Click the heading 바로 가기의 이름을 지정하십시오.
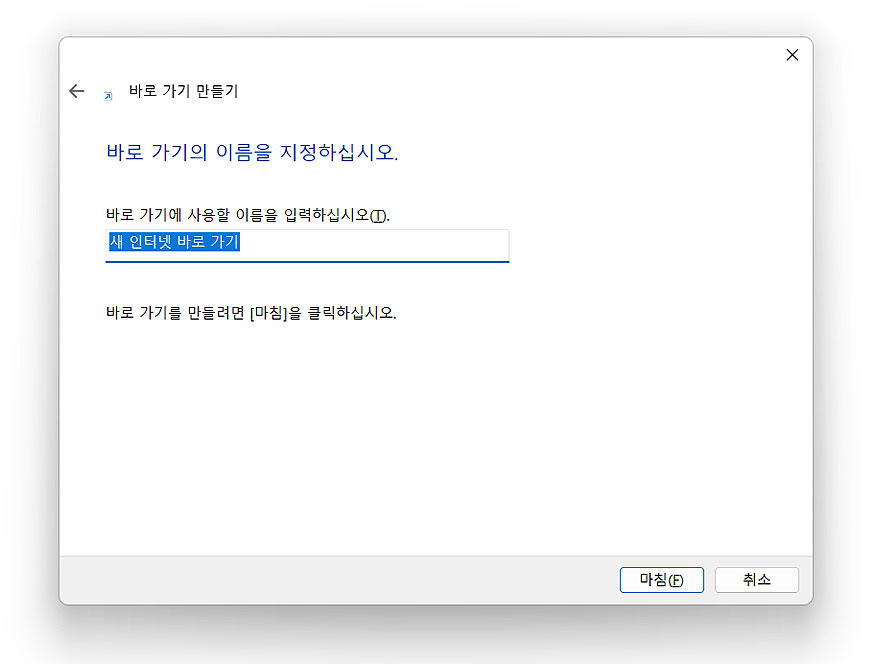This screenshot has width=875, height=664. 252,152
